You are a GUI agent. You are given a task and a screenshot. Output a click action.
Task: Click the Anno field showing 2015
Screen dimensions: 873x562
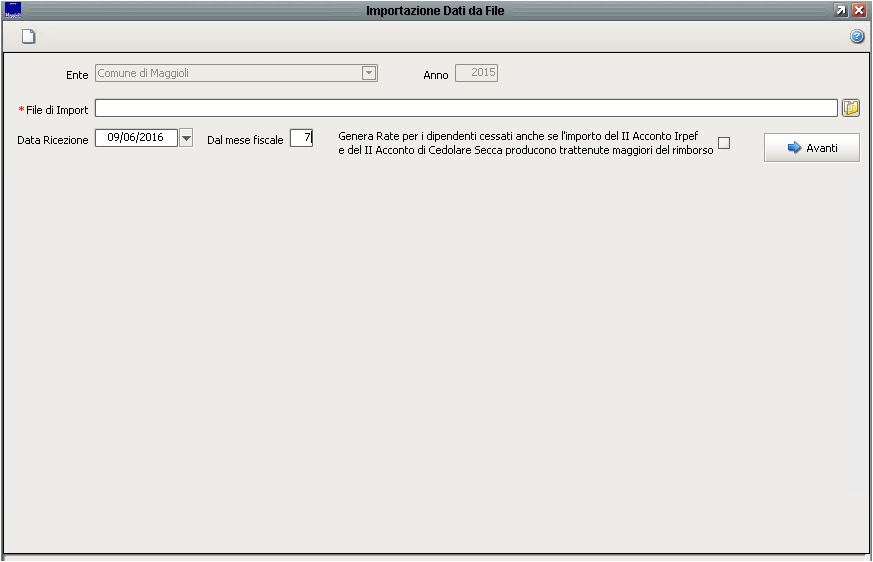(x=476, y=73)
